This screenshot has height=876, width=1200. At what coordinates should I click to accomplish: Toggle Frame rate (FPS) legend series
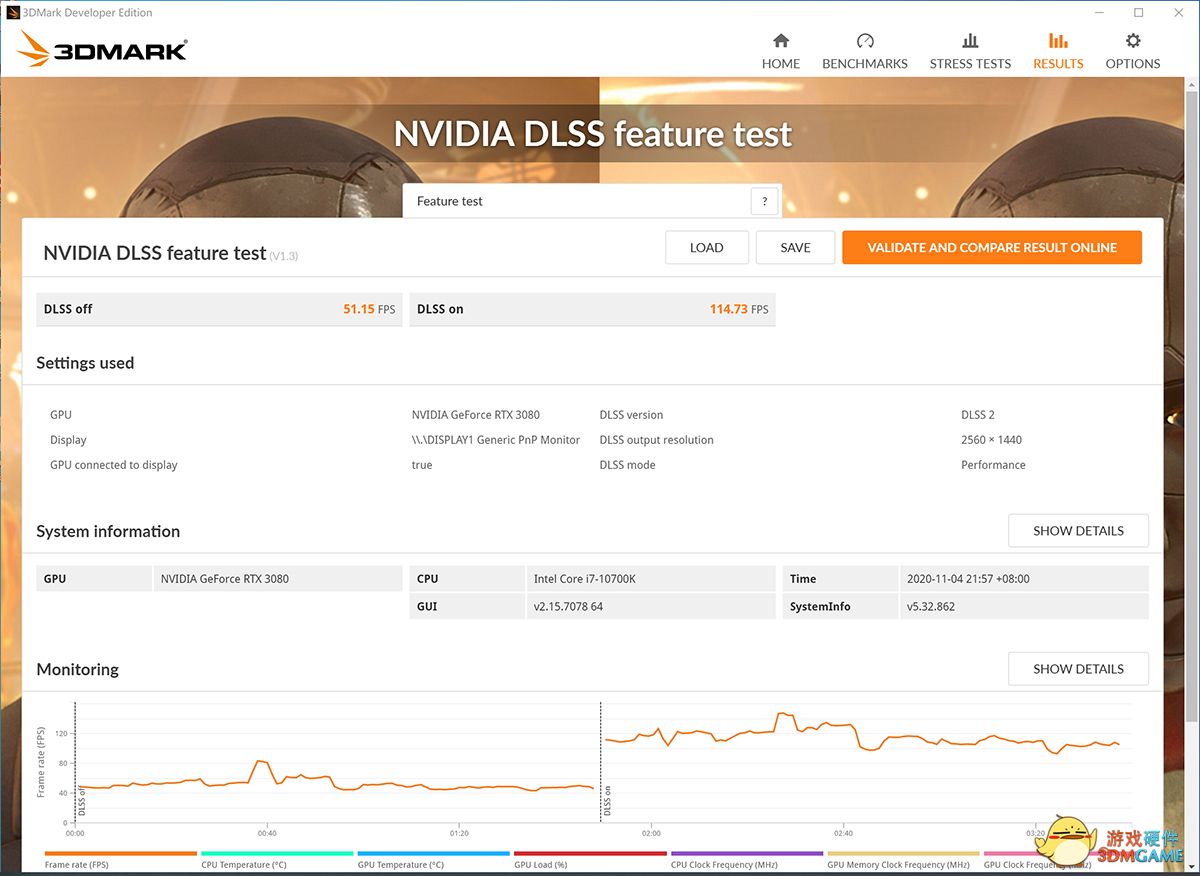click(121, 860)
